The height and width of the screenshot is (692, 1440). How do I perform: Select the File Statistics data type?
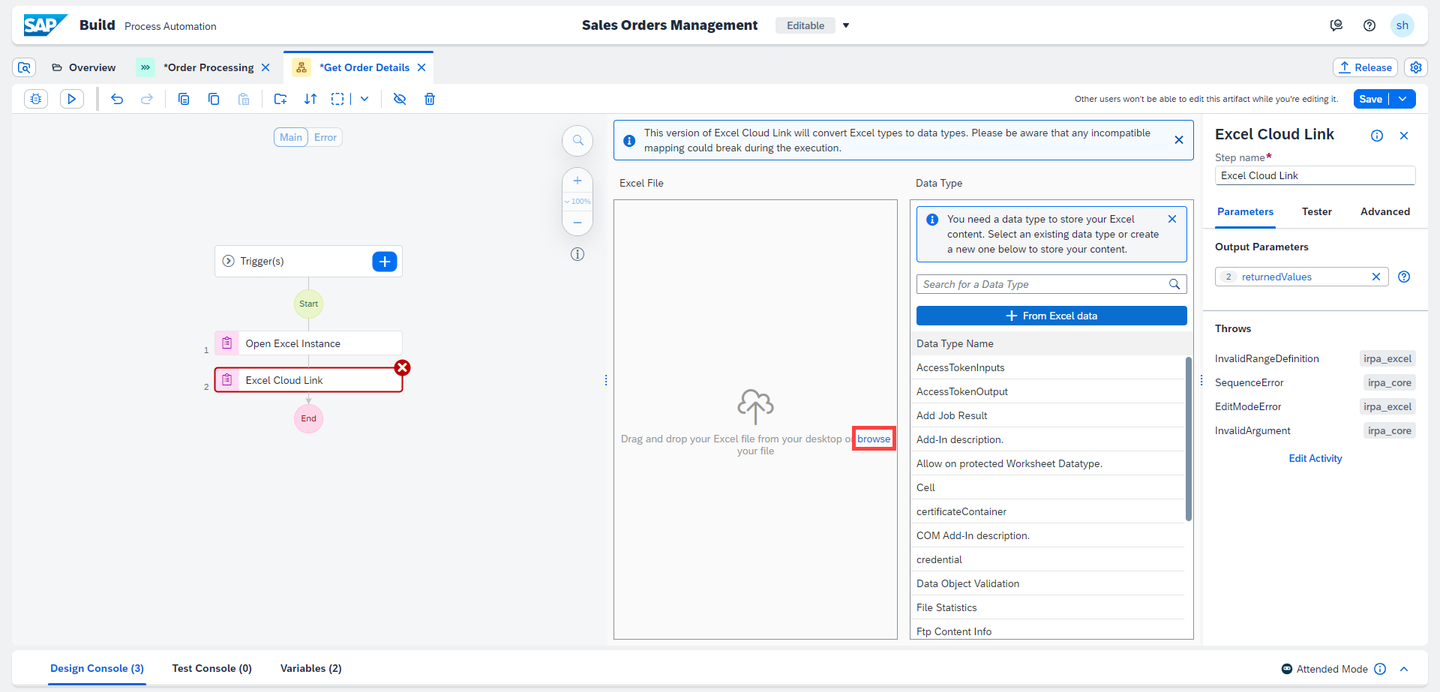[1050, 607]
